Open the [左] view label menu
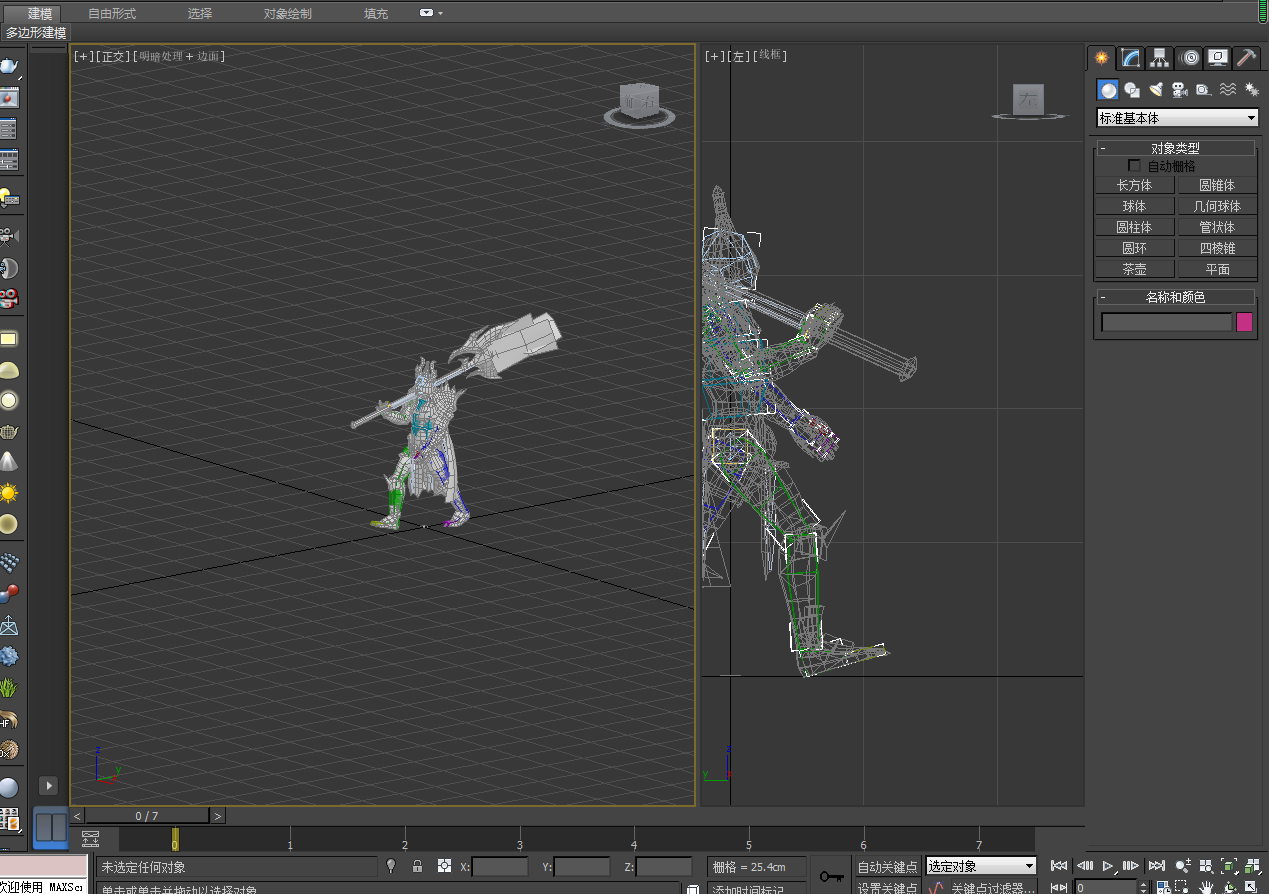Image resolution: width=1269 pixels, height=894 pixels. (739, 56)
